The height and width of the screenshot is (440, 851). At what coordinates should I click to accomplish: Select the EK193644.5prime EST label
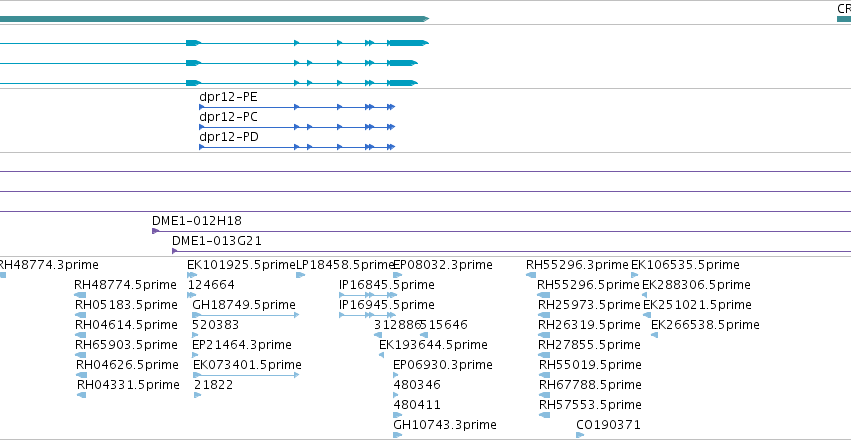(x=433, y=345)
